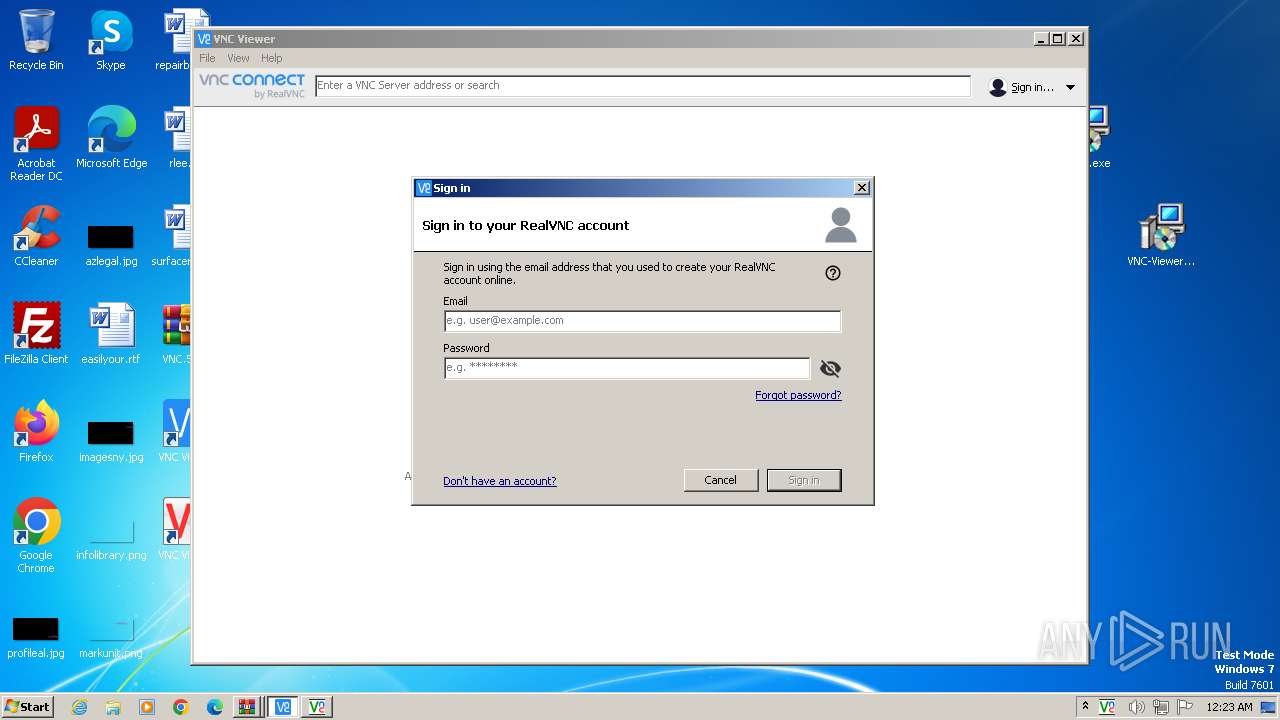Launch Internet Explorer from taskbar
Image resolution: width=1280 pixels, height=720 pixels.
pyautogui.click(x=79, y=707)
